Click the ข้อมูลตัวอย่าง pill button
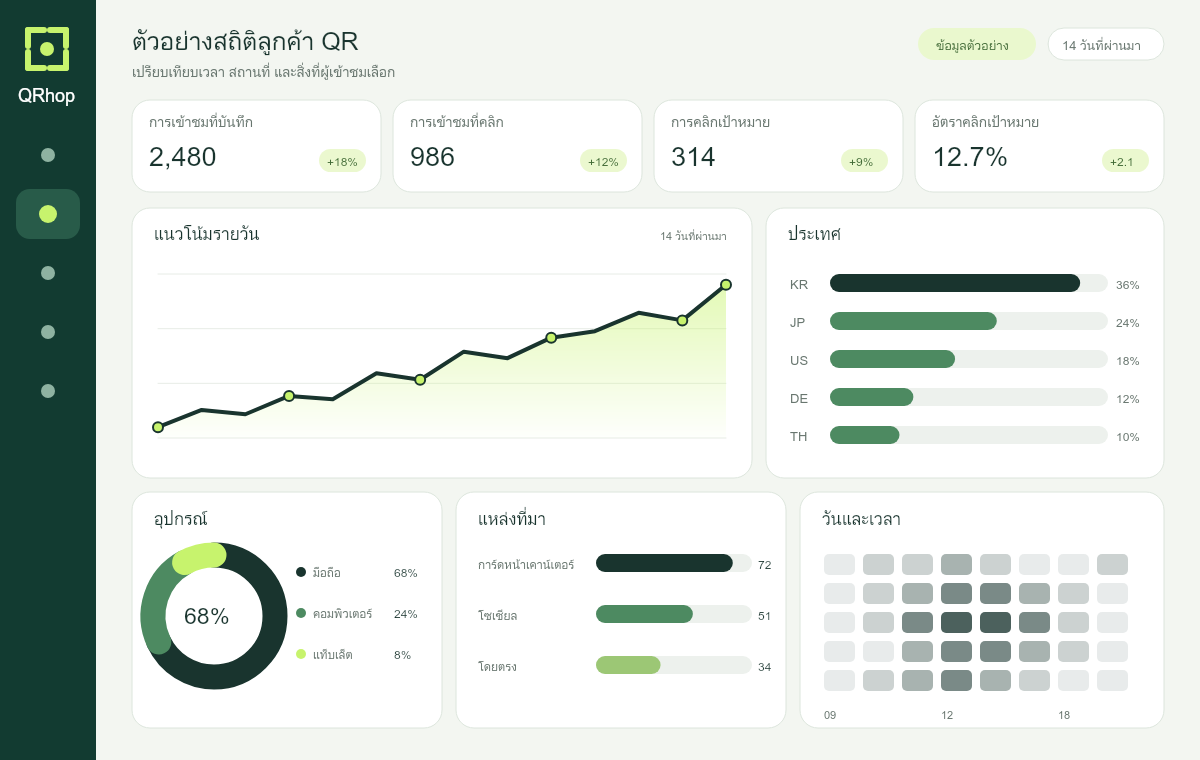1200x760 pixels. (977, 45)
